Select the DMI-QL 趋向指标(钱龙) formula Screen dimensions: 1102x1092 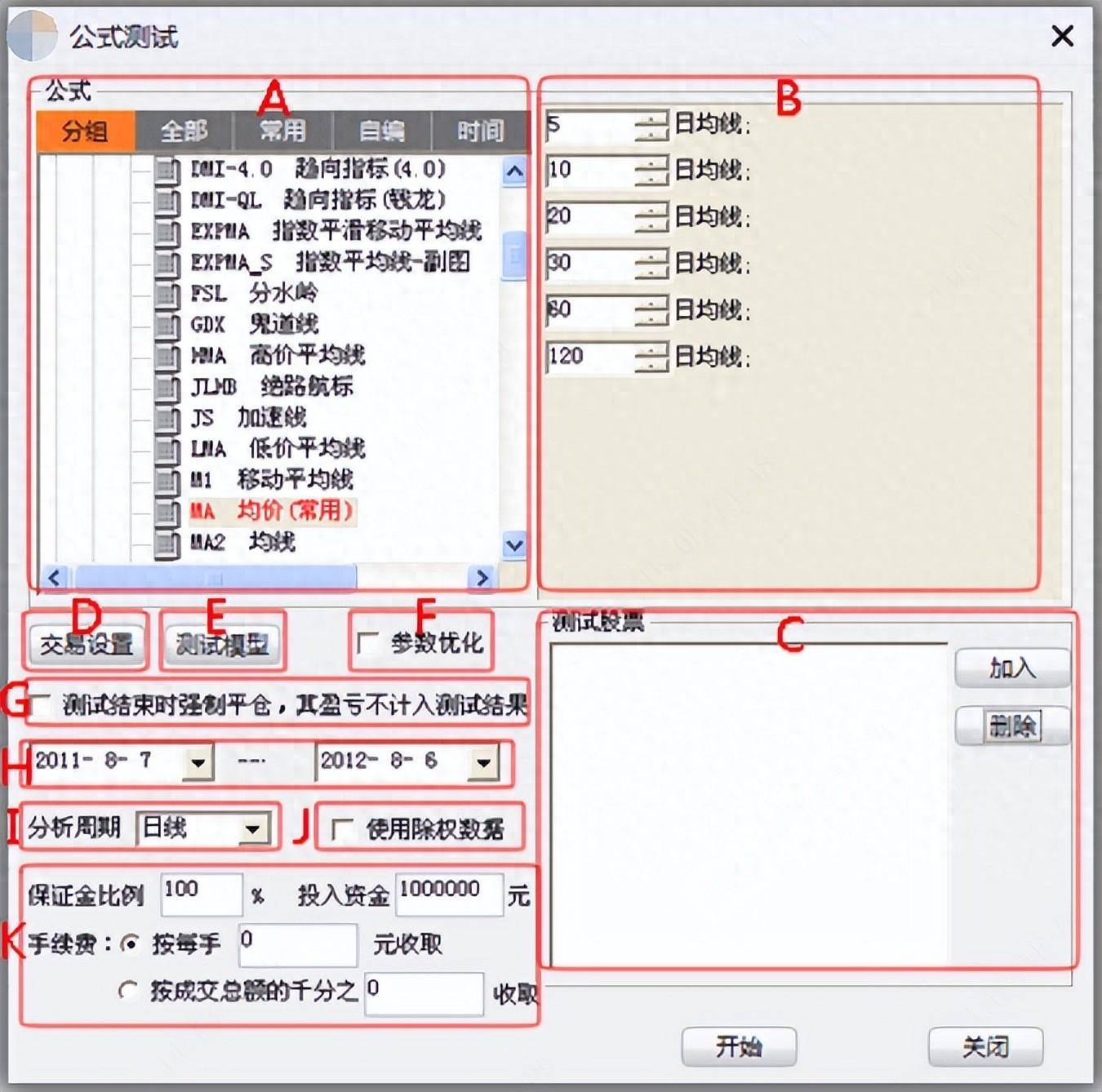coord(318,200)
